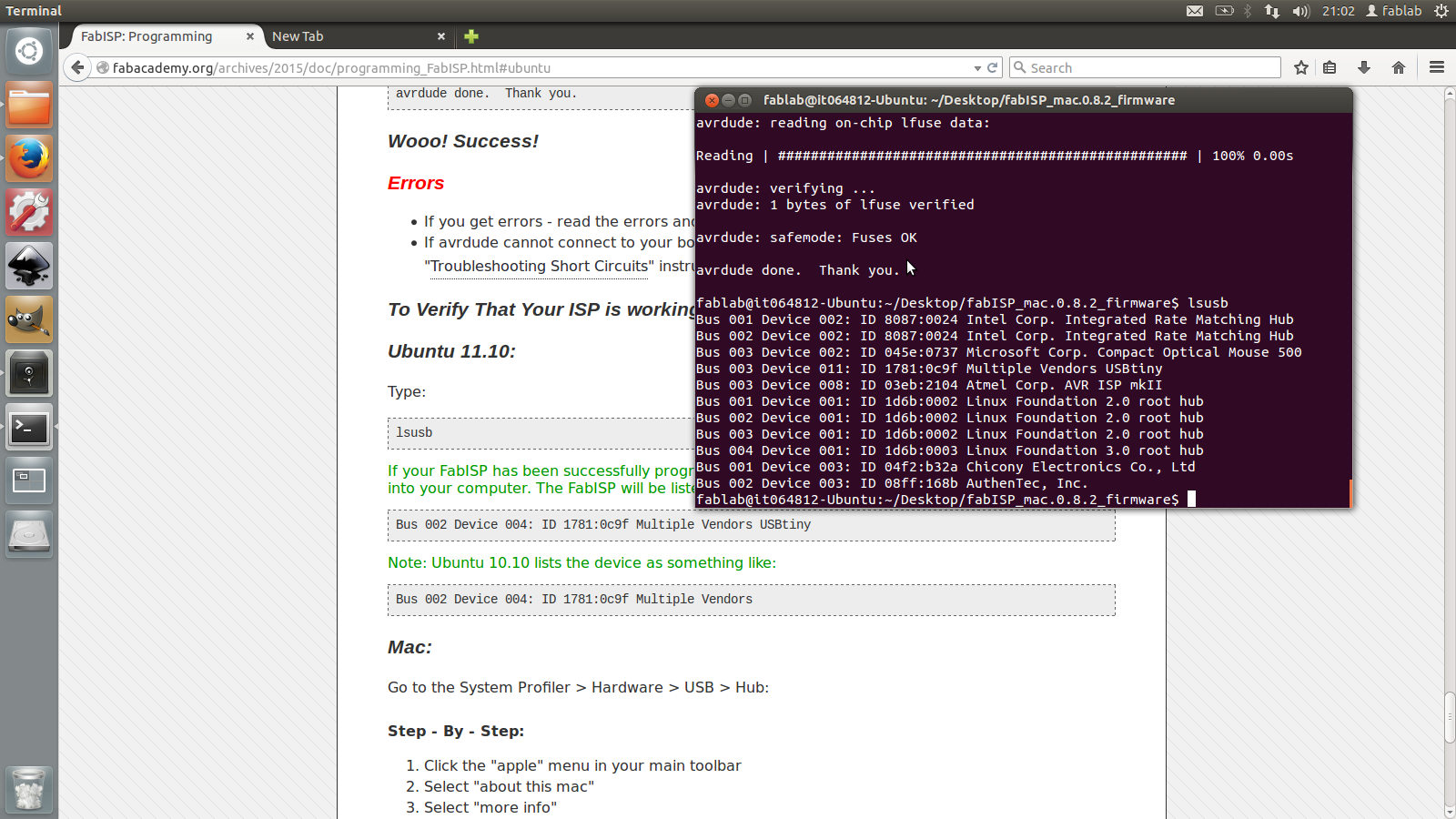Open the network connections indicator
The width and height of the screenshot is (1456, 819).
[1272, 11]
